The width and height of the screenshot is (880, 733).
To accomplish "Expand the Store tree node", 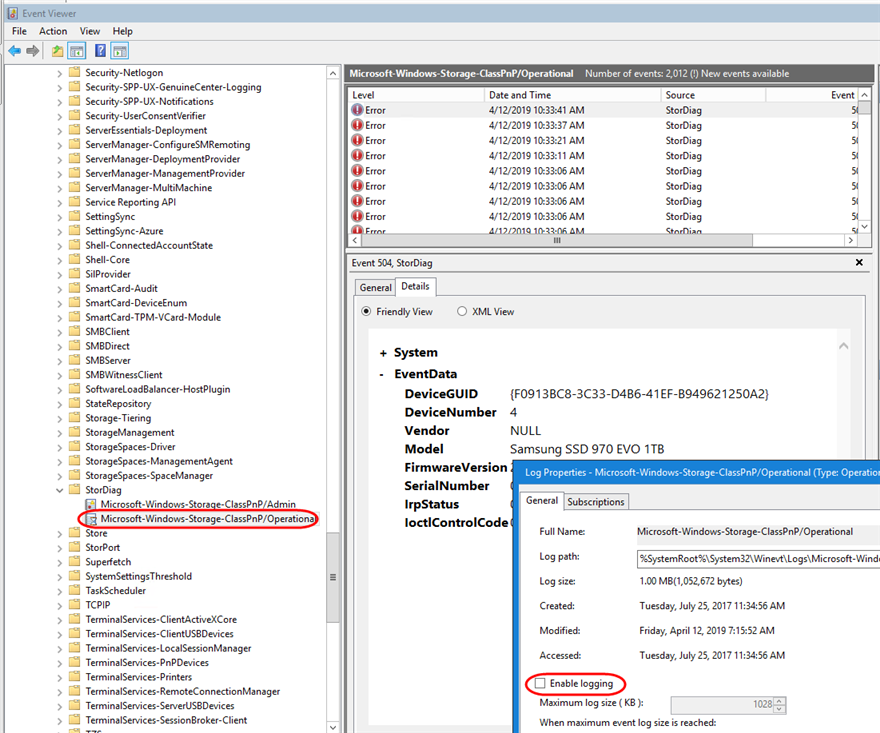I will [x=59, y=533].
